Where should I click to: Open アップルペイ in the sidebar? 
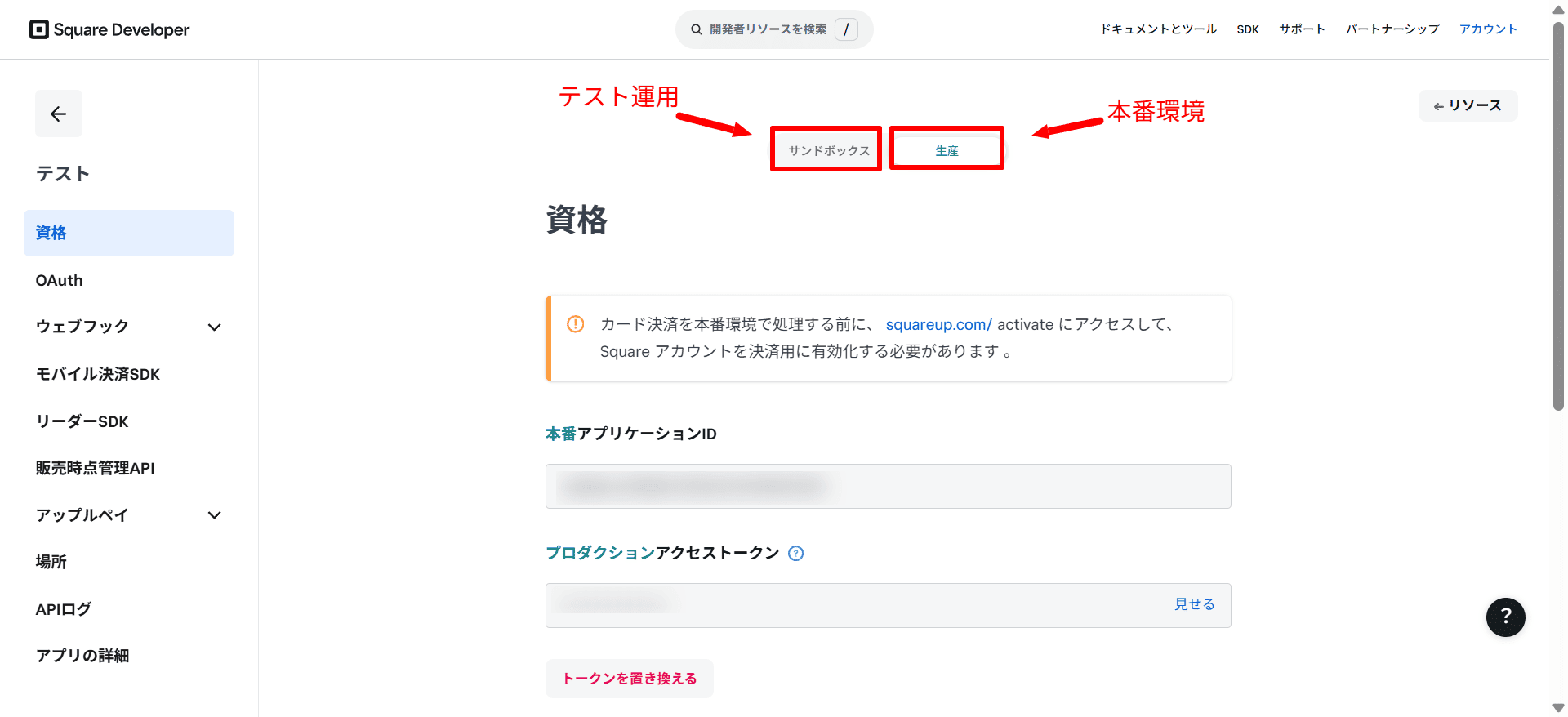pos(82,515)
